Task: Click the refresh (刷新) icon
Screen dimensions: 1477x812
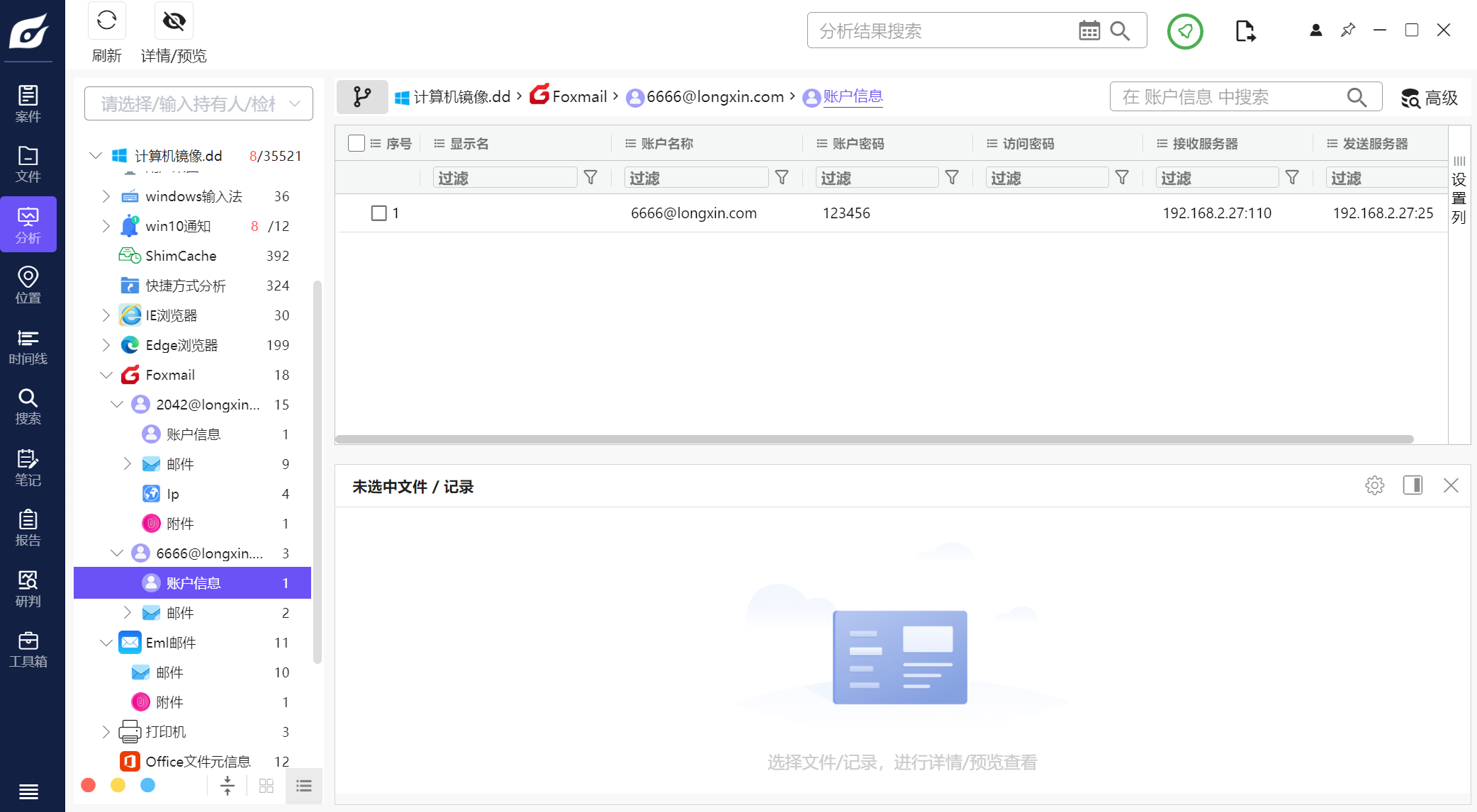Action: (106, 21)
